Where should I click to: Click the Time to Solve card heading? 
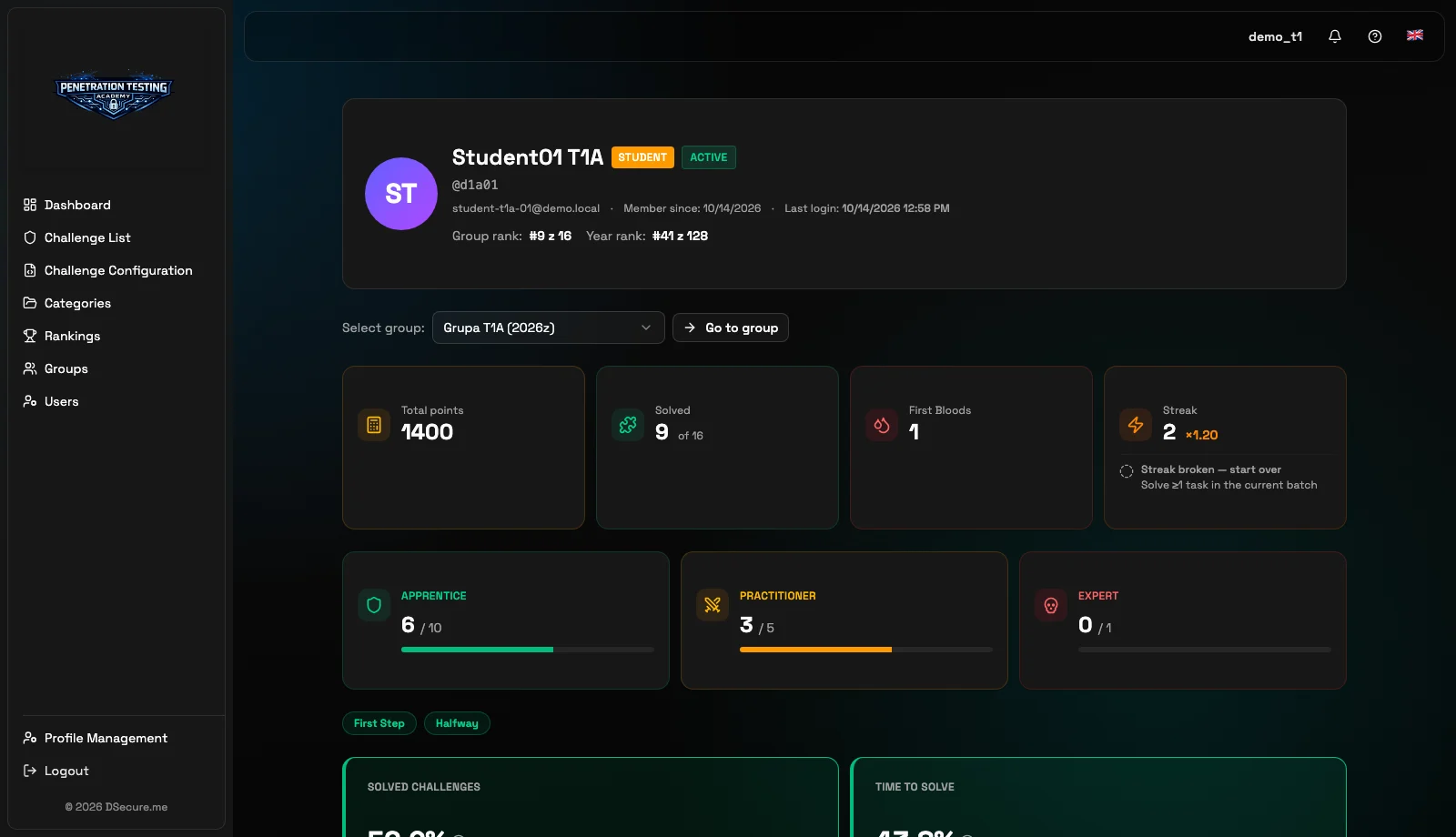[915, 787]
